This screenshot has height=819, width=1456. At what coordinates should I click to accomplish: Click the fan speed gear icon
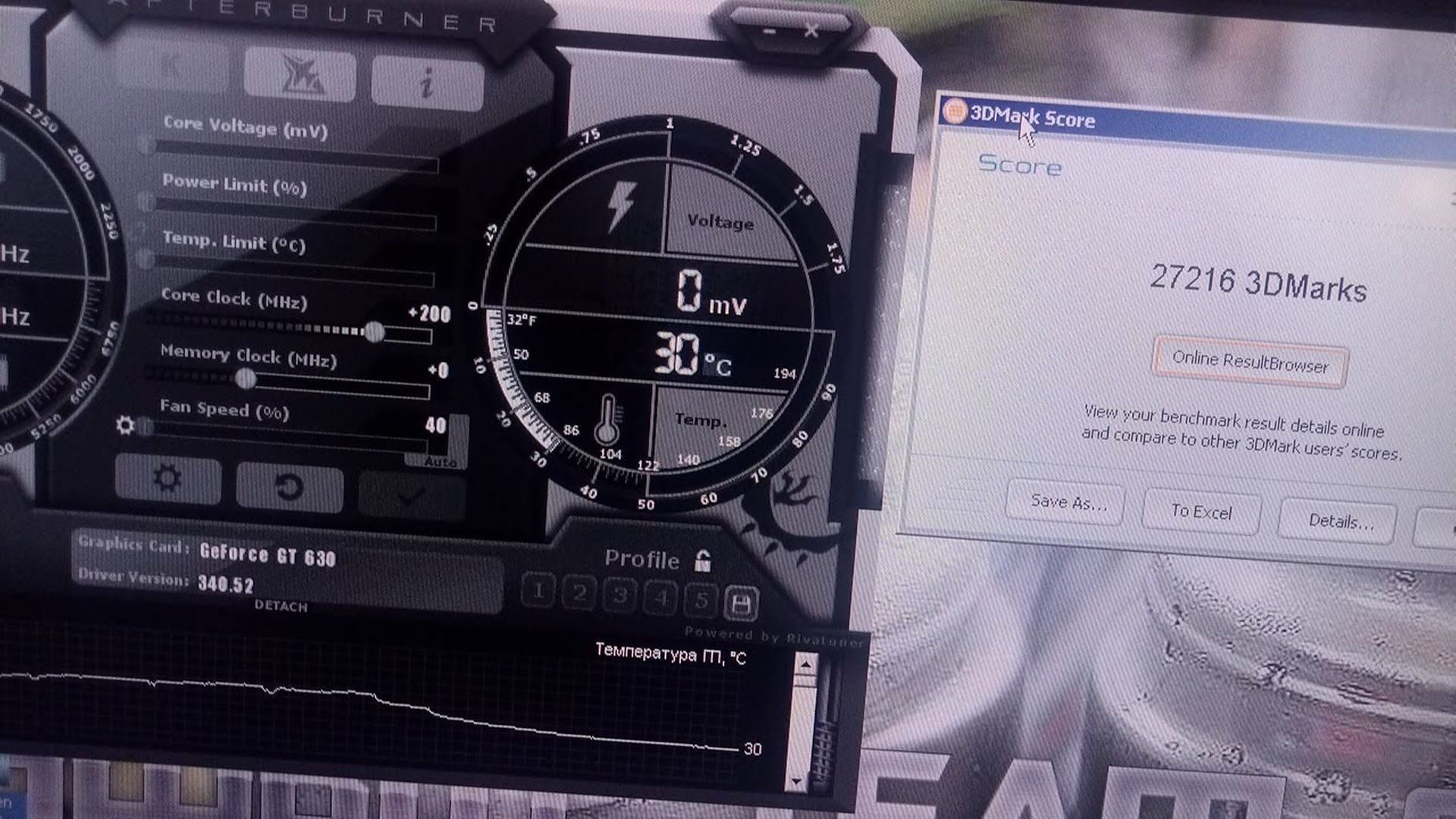125,425
